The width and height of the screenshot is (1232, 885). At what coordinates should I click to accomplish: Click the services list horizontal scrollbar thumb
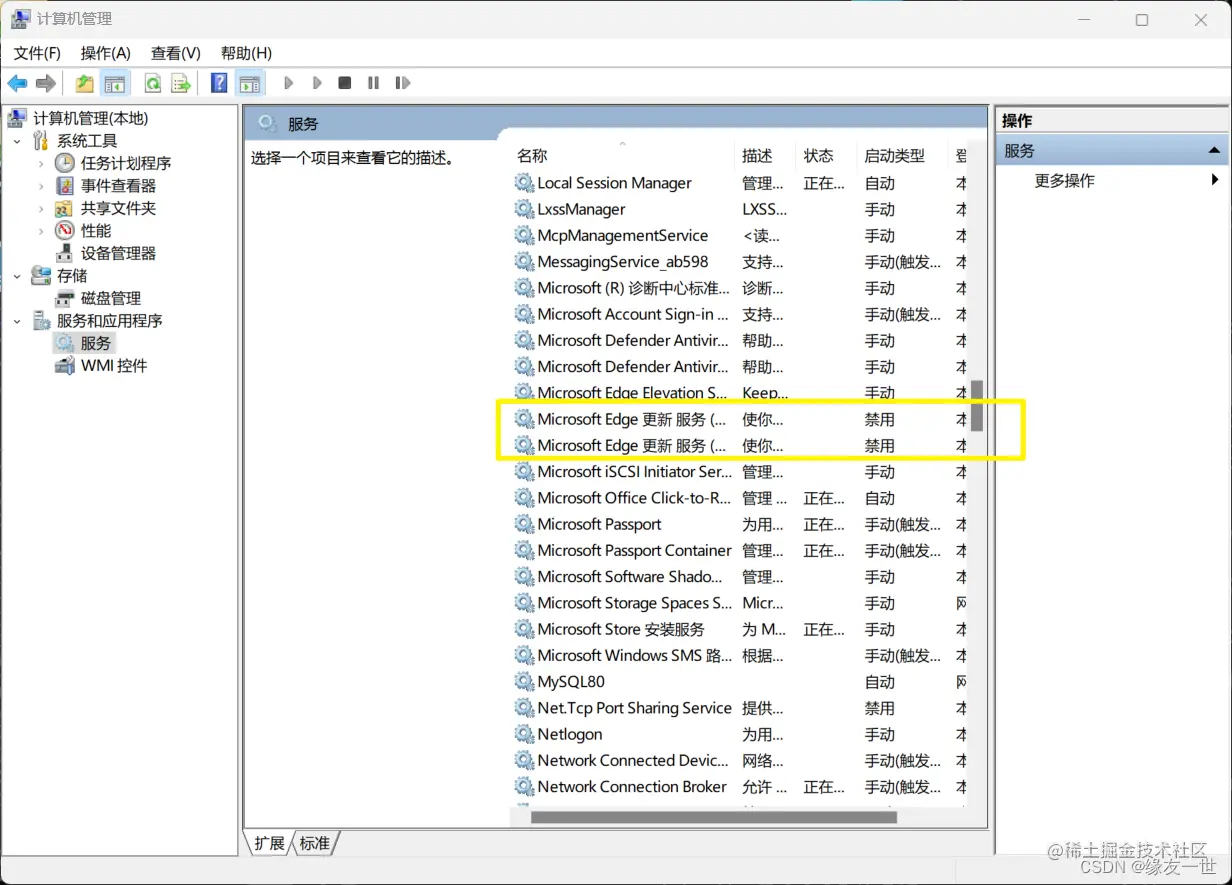(713, 817)
